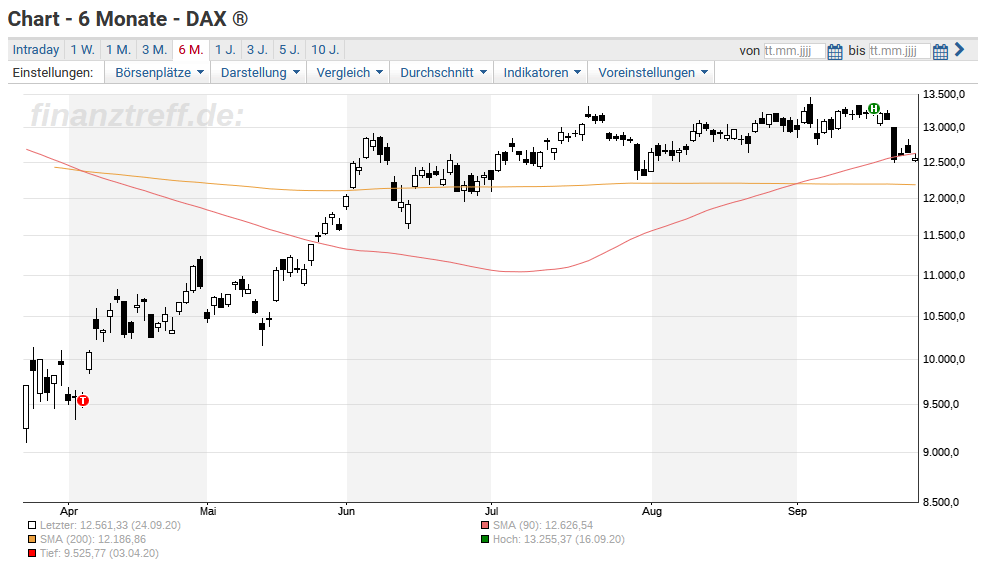The image size is (989, 562).
Task: Switch to the Intraday tab
Action: (36, 50)
